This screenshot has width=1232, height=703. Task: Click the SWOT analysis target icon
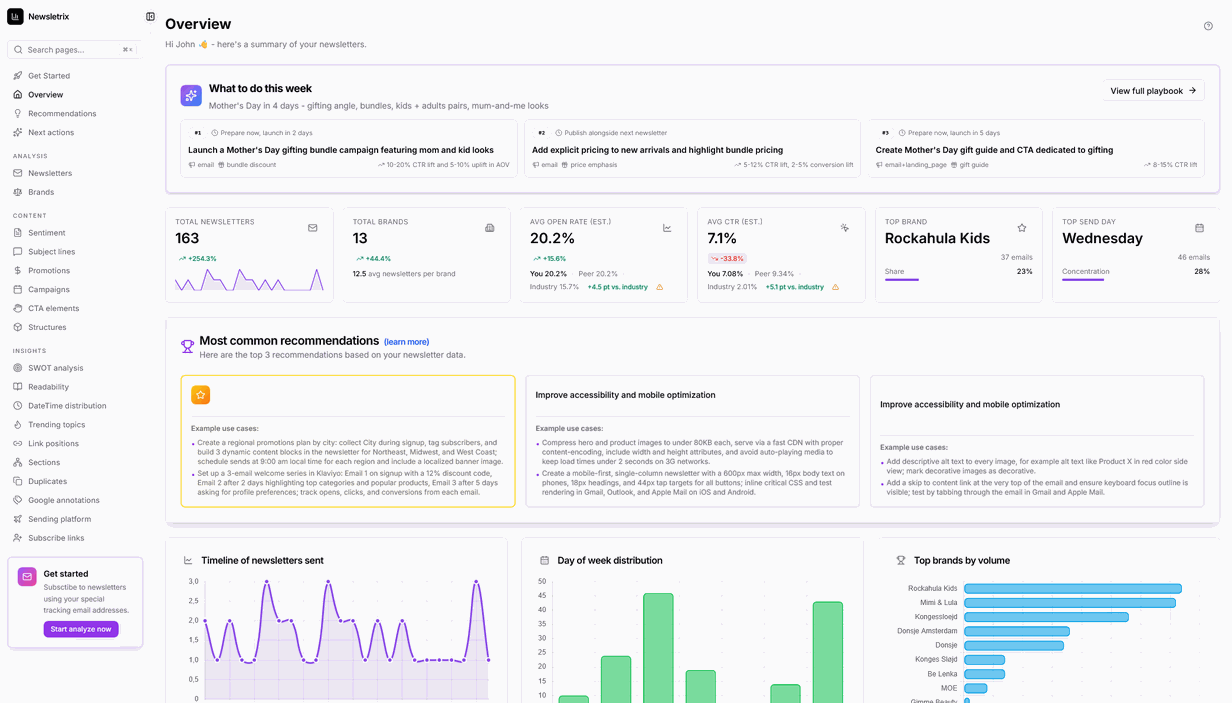coord(18,368)
